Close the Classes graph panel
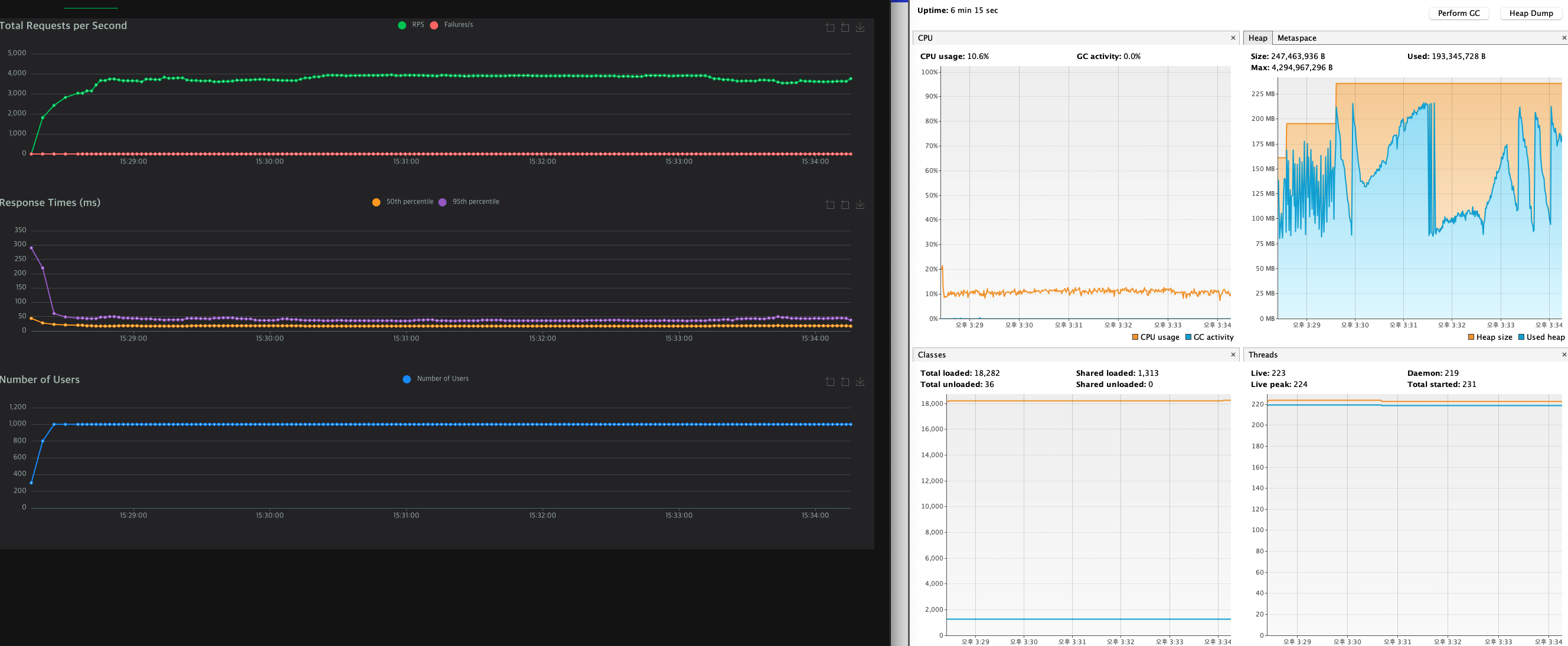1568x646 pixels. 1233,355
